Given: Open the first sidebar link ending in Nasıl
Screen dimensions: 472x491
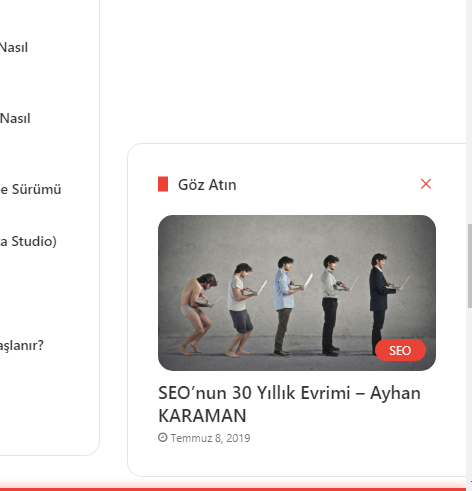Looking at the screenshot, I should (x=14, y=48).
